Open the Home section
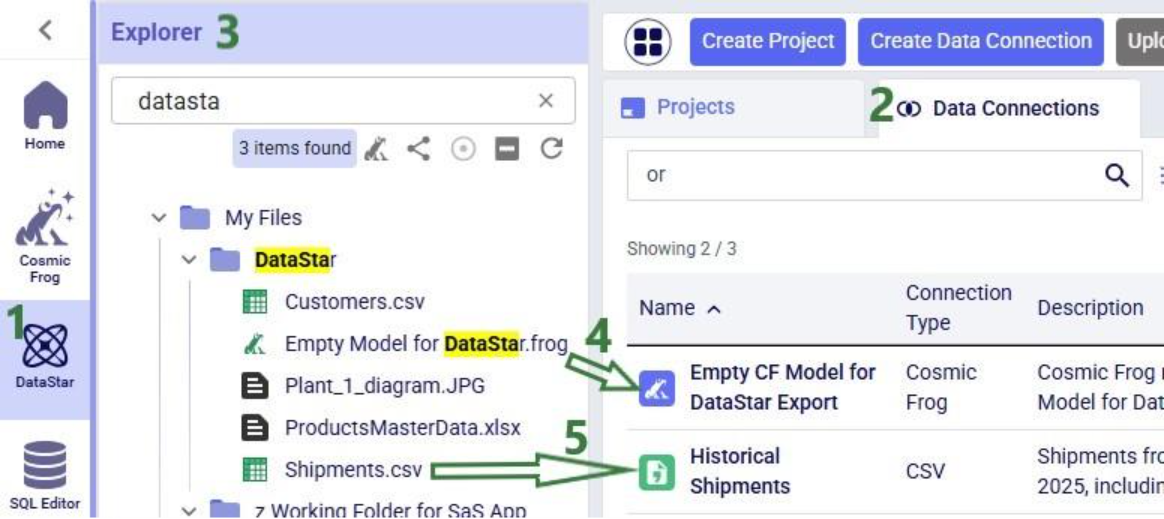This screenshot has height=519, width=1164. click(45, 116)
